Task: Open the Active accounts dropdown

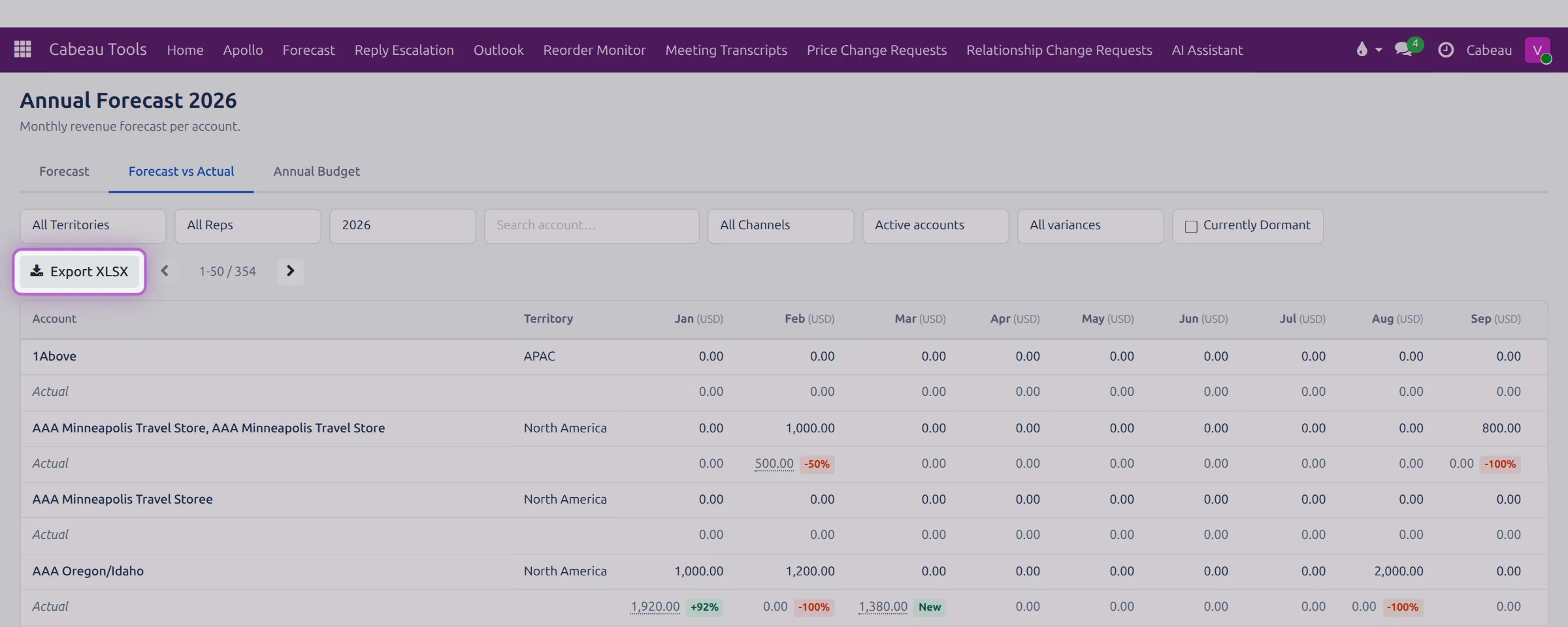Action: pyautogui.click(x=936, y=226)
